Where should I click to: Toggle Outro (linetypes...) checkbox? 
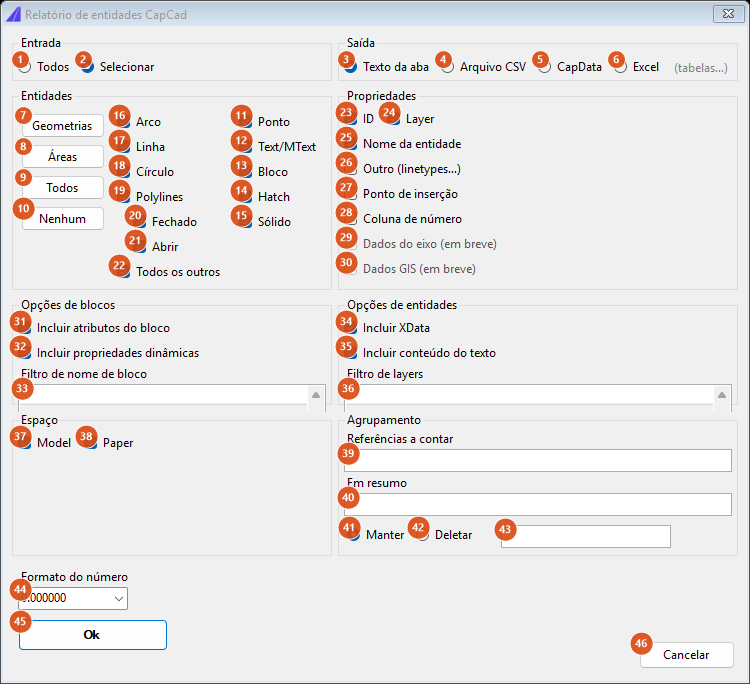(351, 169)
